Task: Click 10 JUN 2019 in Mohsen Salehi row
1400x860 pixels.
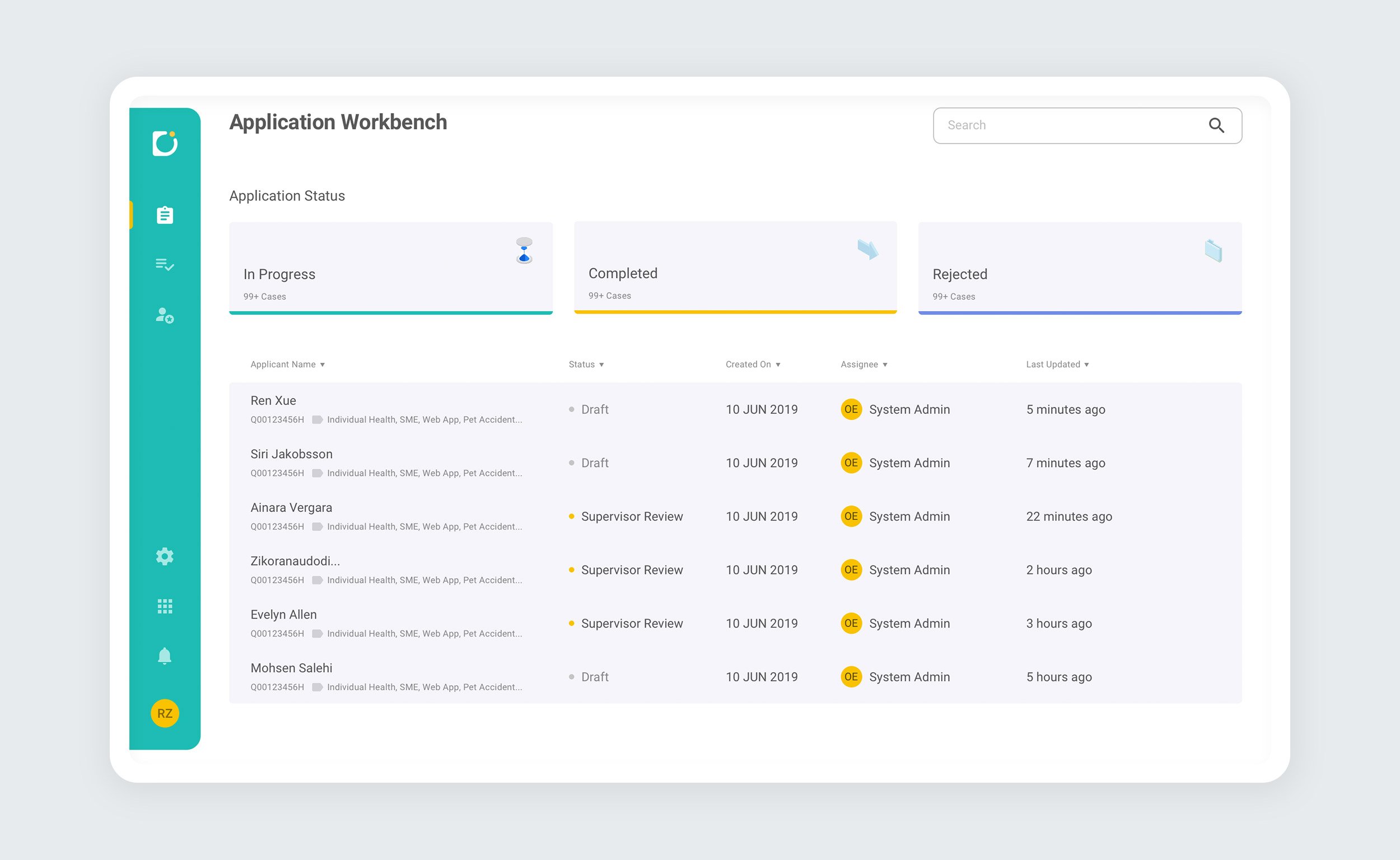Action: tap(761, 676)
